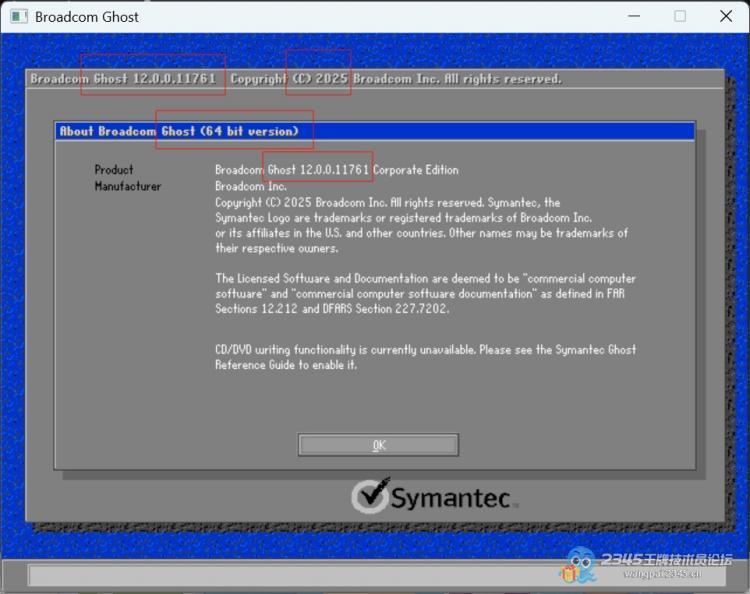Click the Symantec checkmark logo icon
750x594 pixels.
click(369, 496)
